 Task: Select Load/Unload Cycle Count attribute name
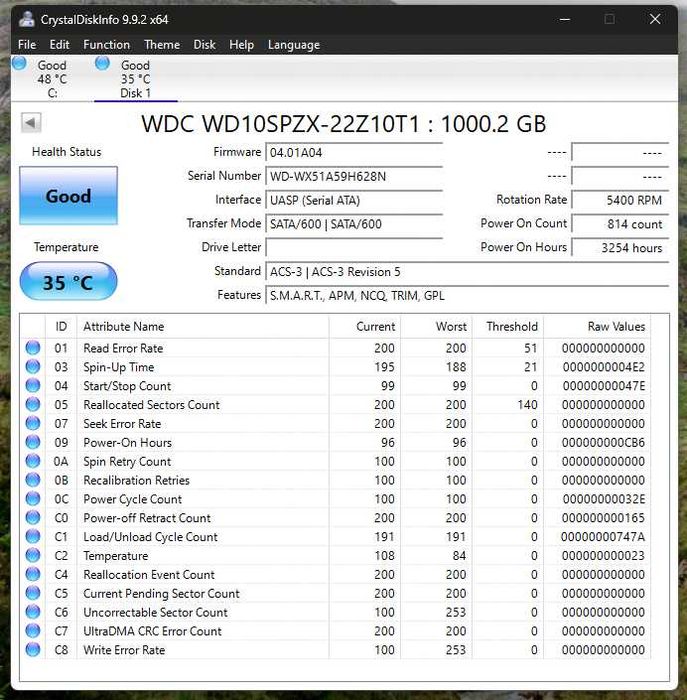point(150,537)
